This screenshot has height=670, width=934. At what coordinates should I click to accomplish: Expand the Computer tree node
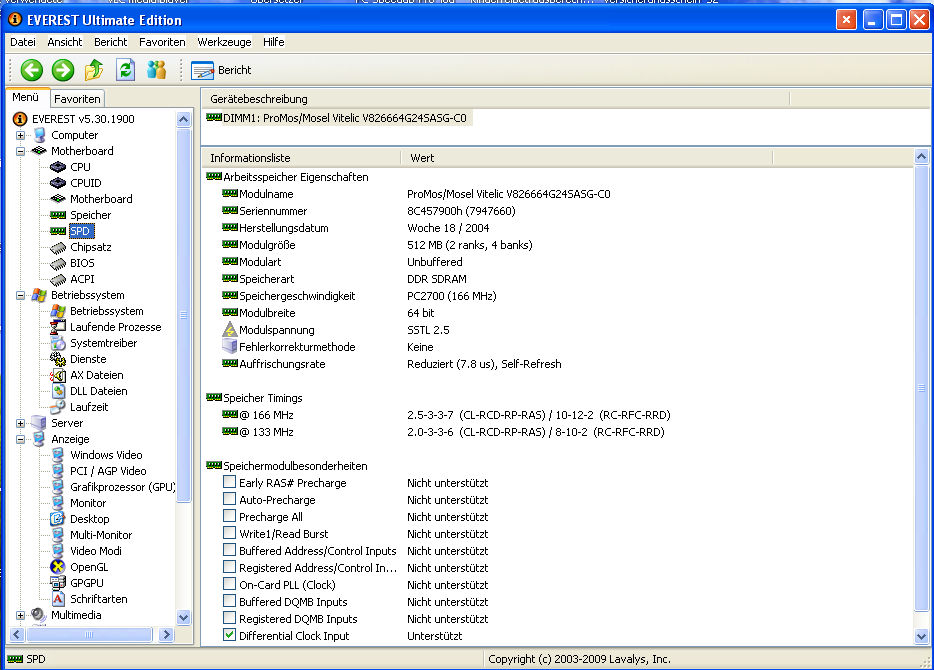pos(20,135)
